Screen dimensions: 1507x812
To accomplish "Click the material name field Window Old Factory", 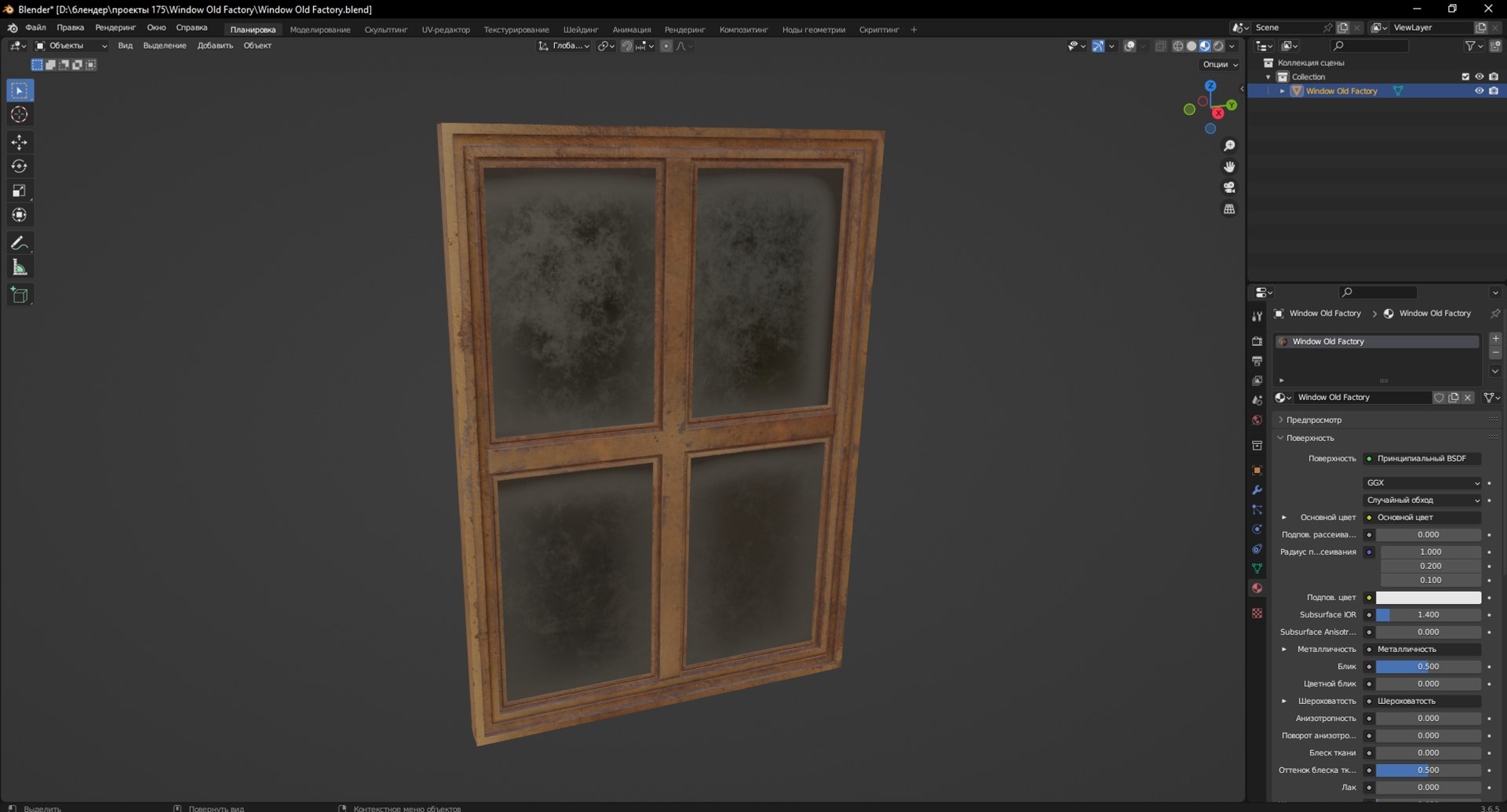I will tap(1363, 398).
